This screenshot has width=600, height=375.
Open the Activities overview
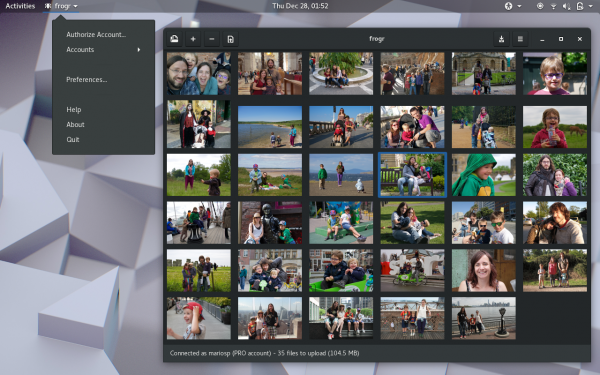click(20, 6)
